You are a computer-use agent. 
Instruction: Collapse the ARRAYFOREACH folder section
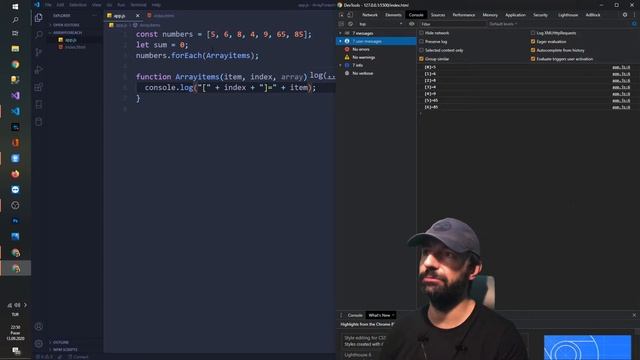(x=67, y=33)
